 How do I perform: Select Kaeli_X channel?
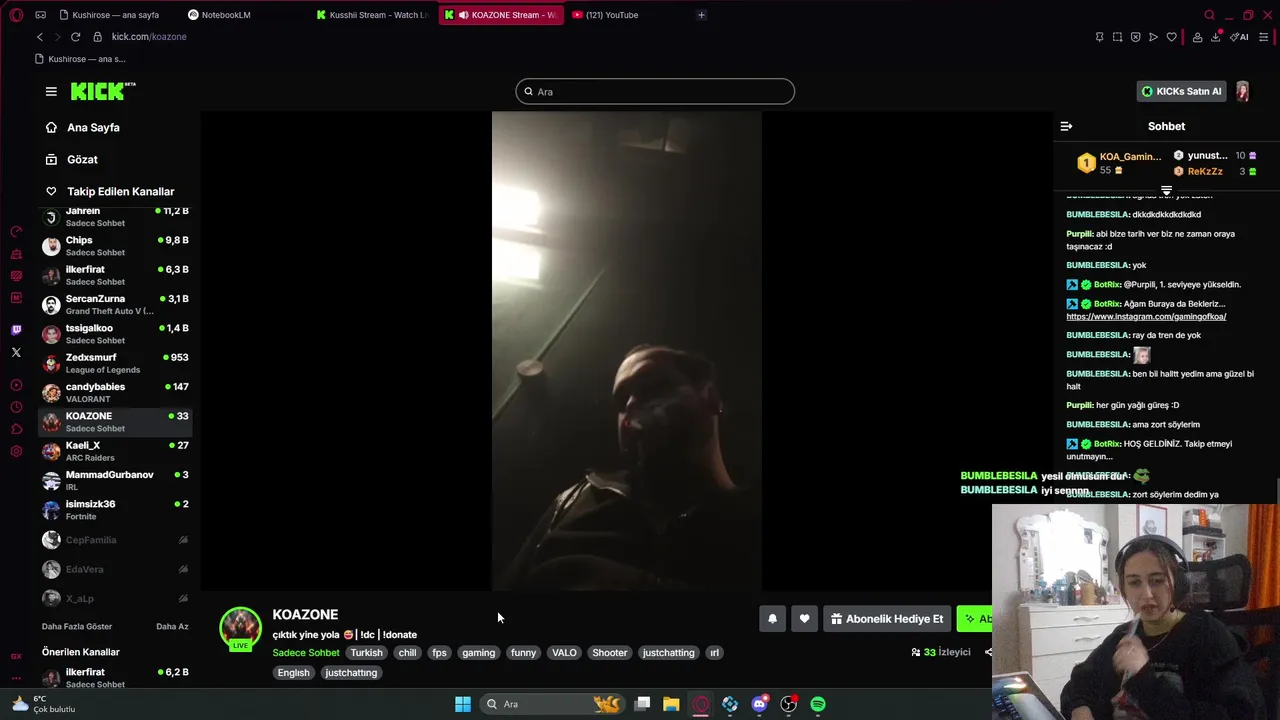(115, 451)
